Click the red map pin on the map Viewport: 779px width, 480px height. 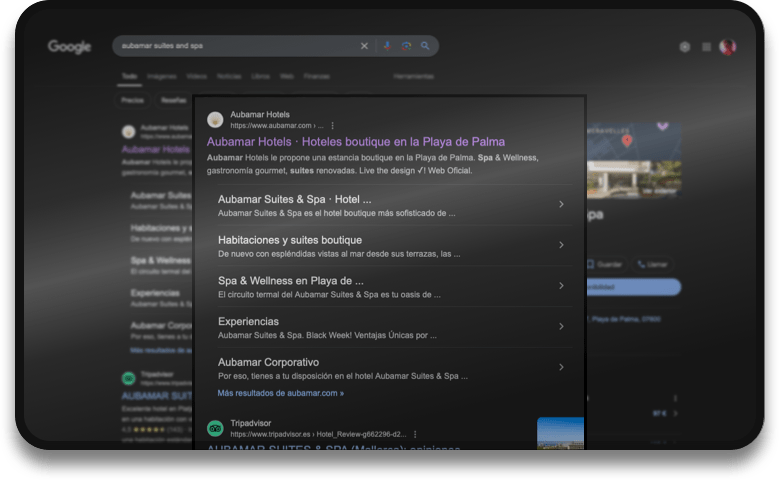(627, 141)
